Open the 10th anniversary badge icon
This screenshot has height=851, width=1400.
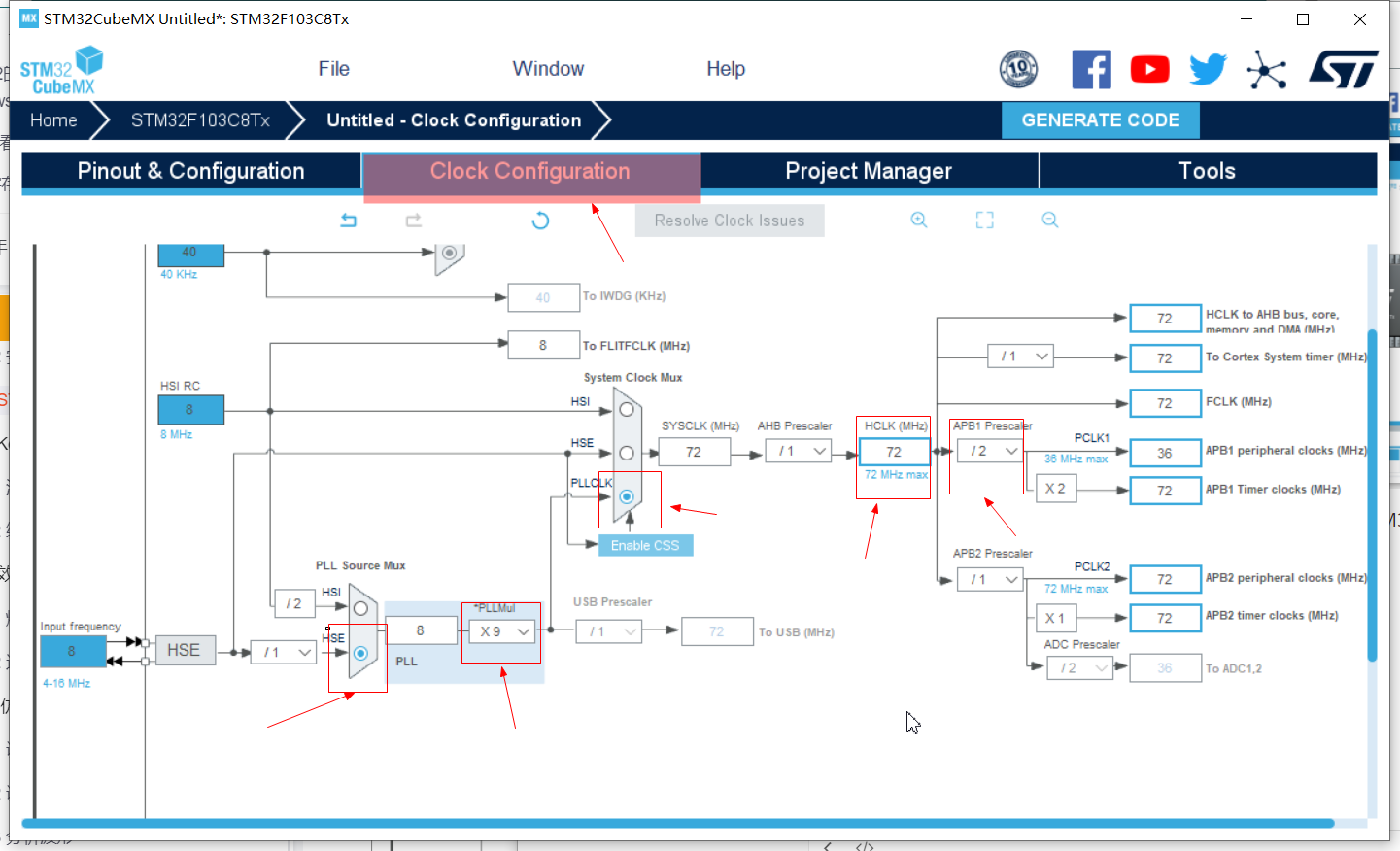pyautogui.click(x=1018, y=69)
